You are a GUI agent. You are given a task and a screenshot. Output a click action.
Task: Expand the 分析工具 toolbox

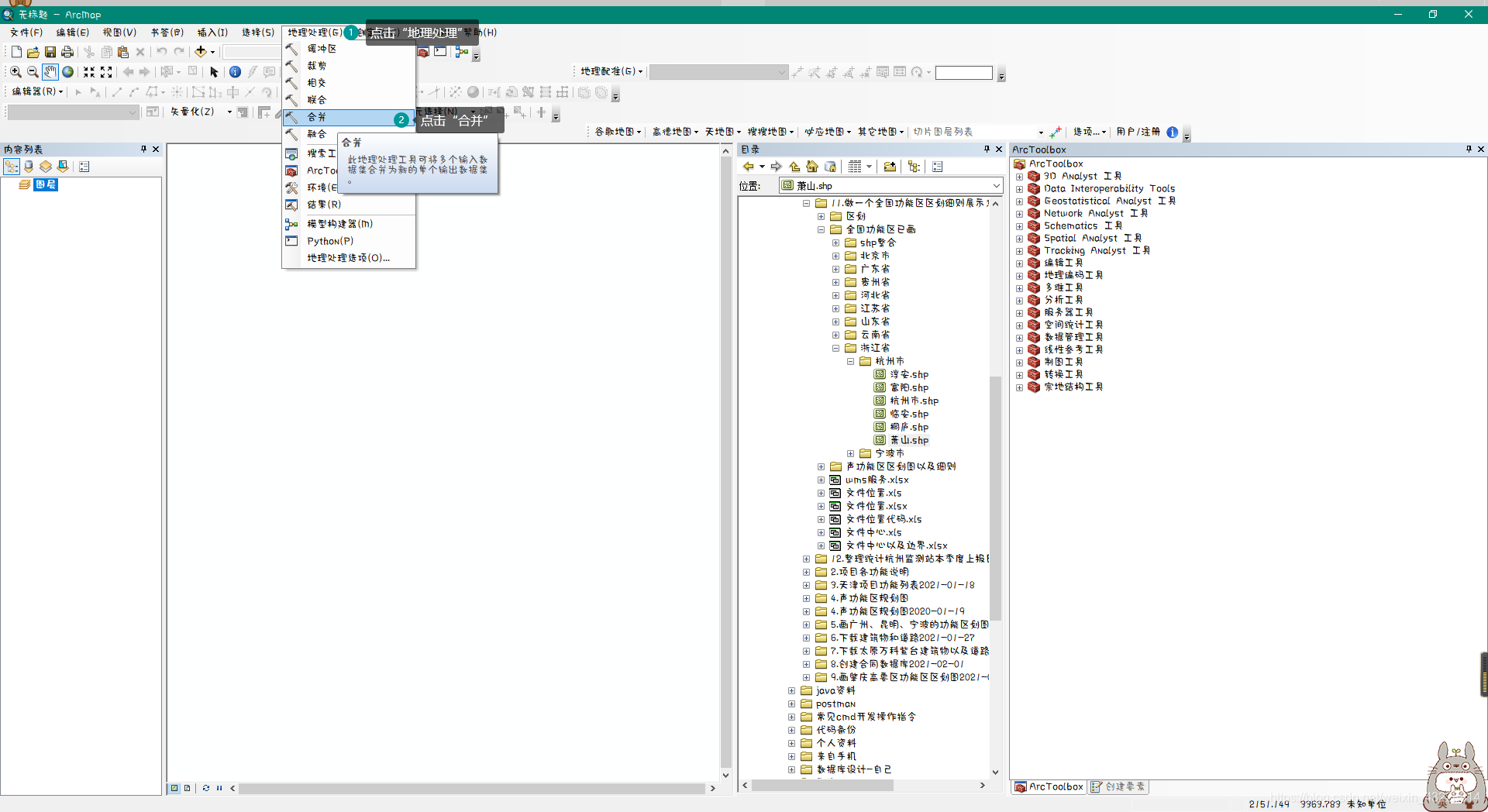1020,301
